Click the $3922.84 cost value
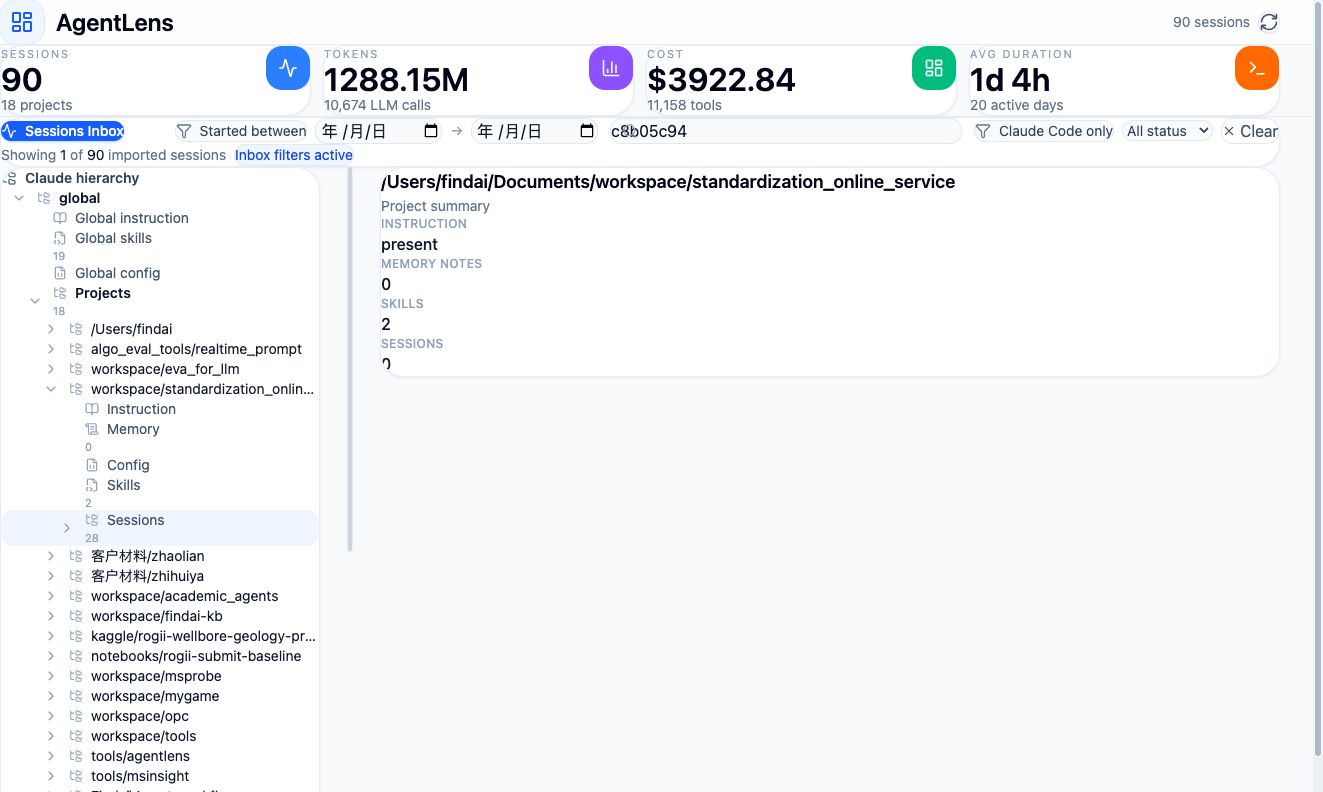 (721, 79)
